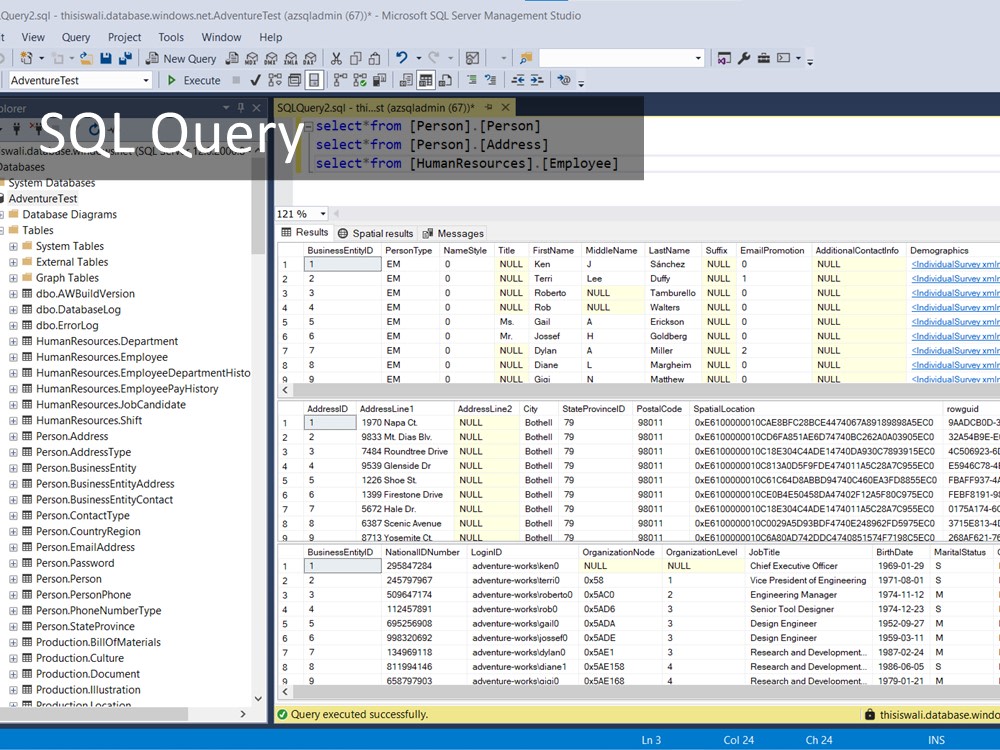This screenshot has height=750, width=1000.
Task: Expand the HumanResources.Employee table node
Action: point(13,357)
